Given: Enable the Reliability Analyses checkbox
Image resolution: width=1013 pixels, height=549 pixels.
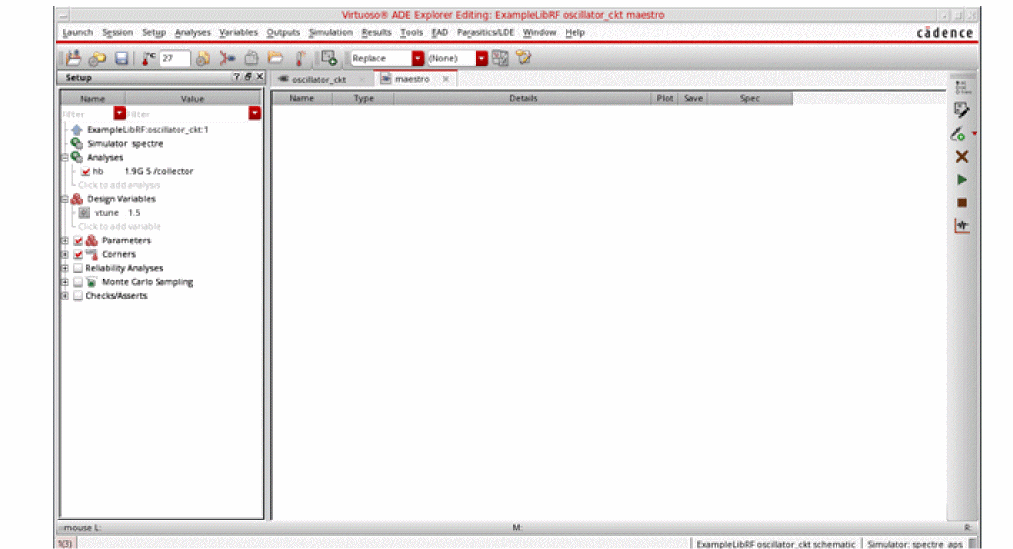Looking at the screenshot, I should (78, 268).
